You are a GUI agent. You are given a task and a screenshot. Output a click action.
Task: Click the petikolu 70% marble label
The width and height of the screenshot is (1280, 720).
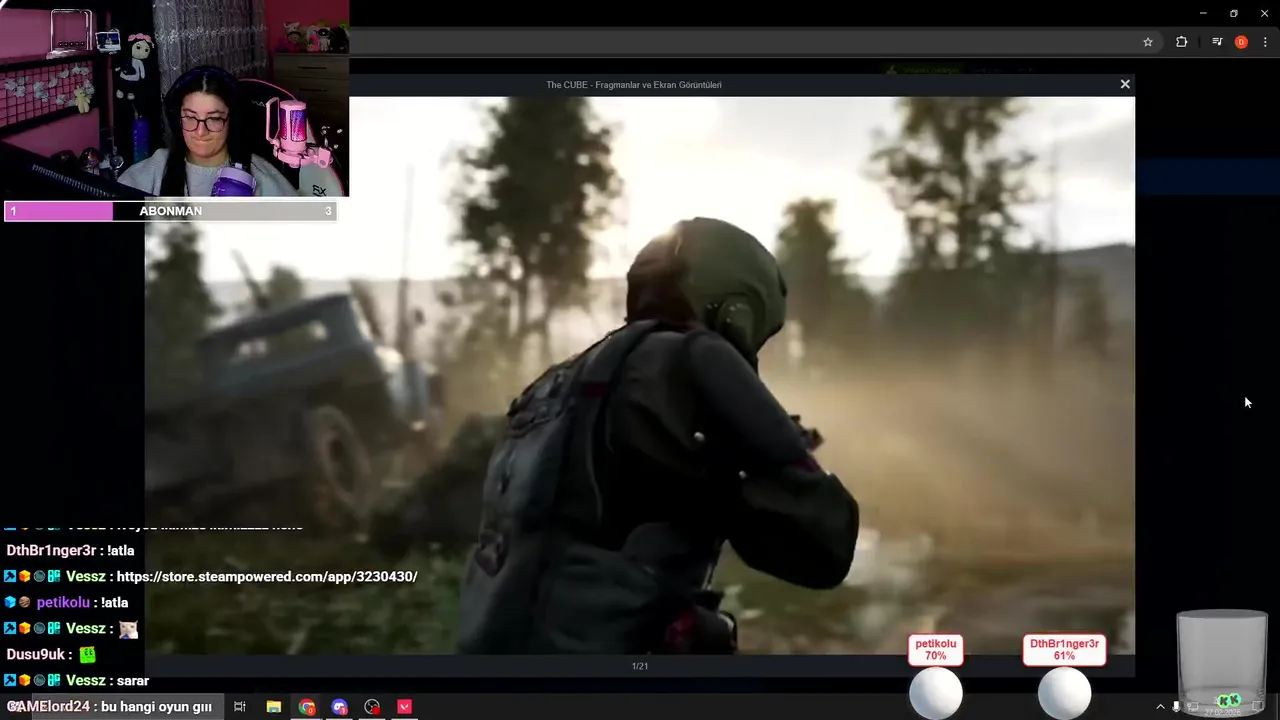tap(935, 650)
